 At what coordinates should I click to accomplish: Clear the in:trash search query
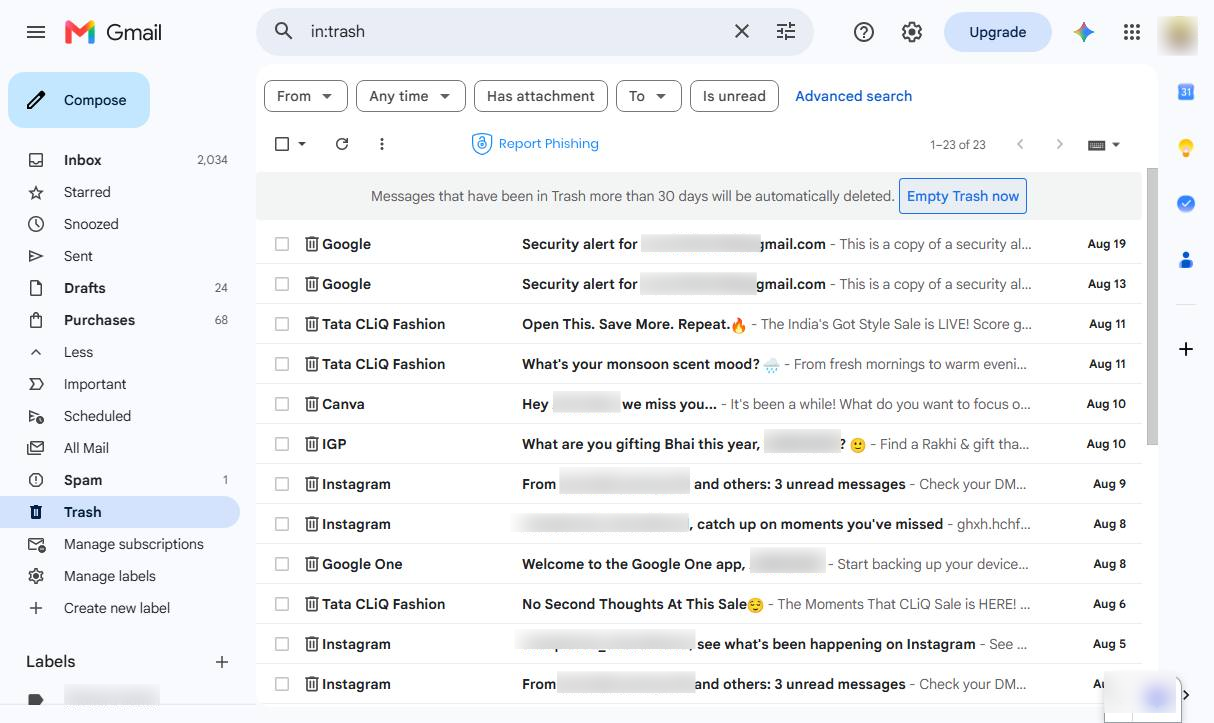coord(742,32)
